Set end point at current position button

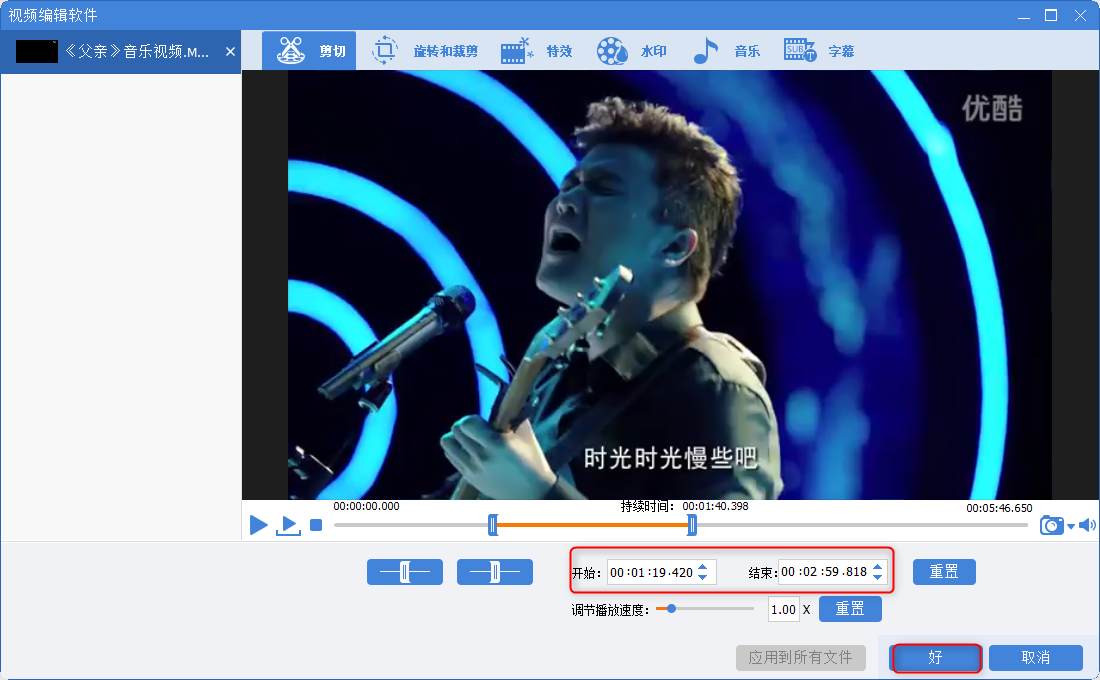click(495, 572)
